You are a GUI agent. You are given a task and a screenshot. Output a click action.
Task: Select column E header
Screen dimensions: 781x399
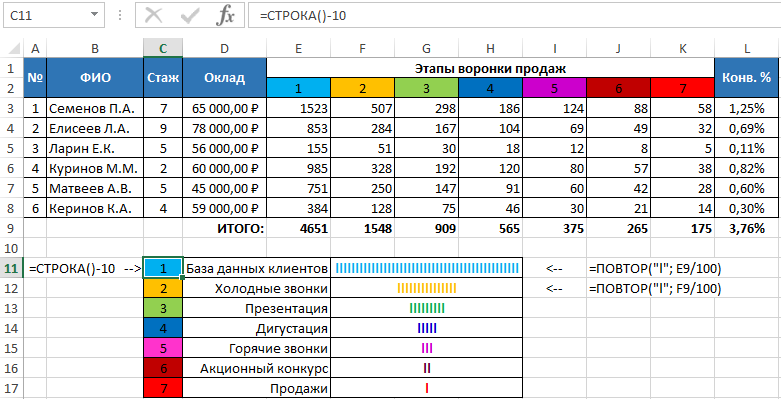pos(298,48)
